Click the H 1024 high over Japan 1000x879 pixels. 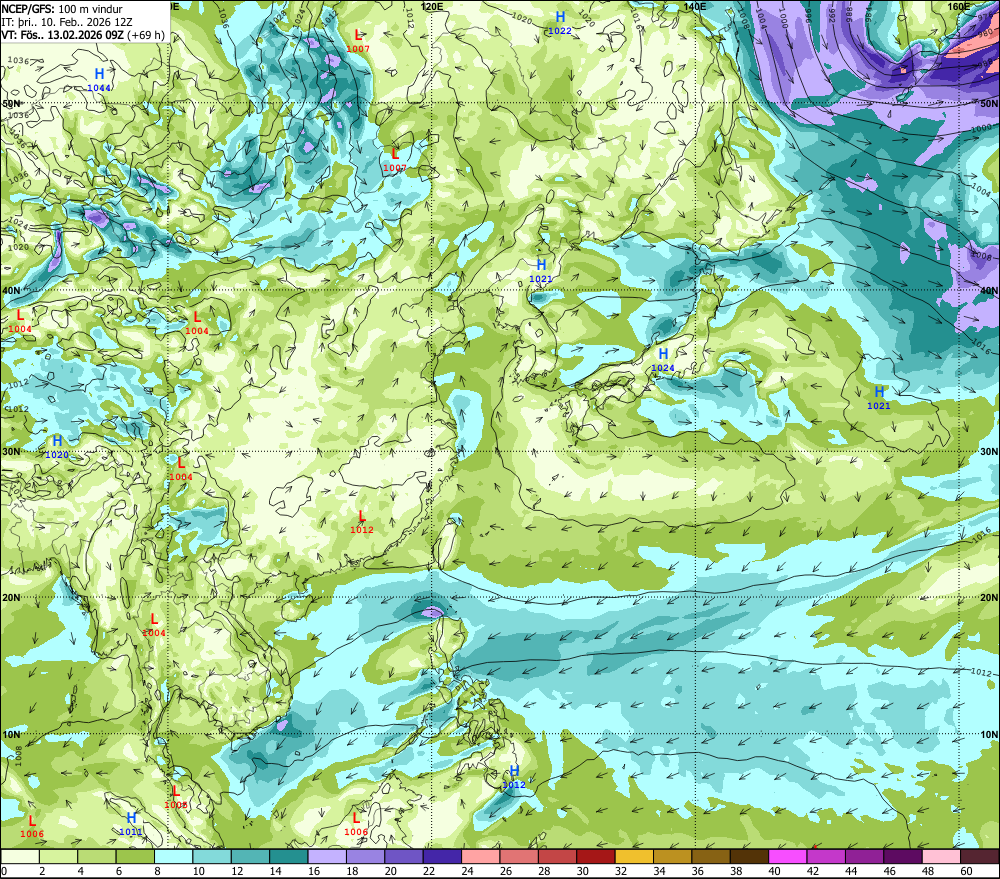(x=663, y=360)
